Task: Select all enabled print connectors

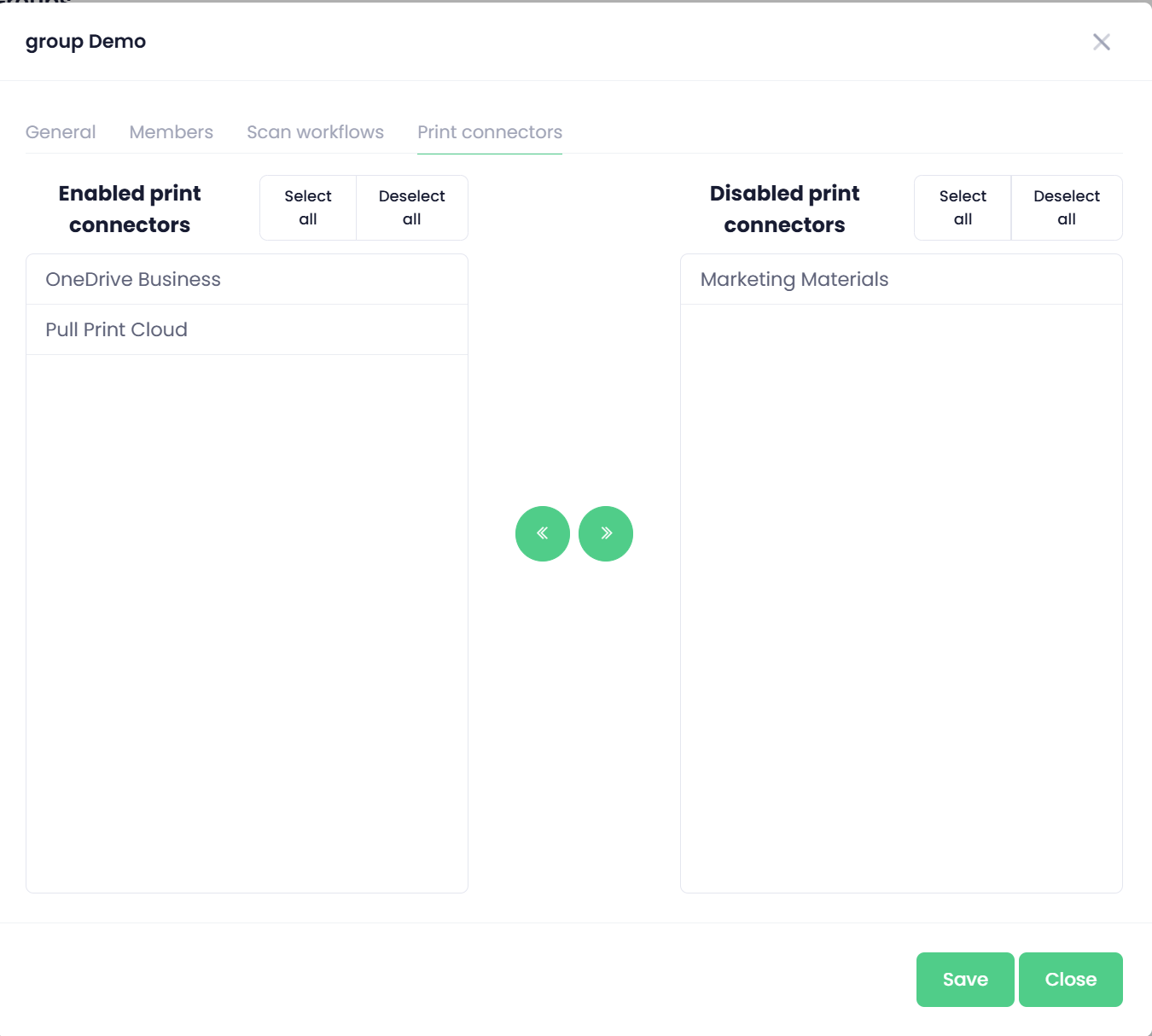Action: [308, 207]
